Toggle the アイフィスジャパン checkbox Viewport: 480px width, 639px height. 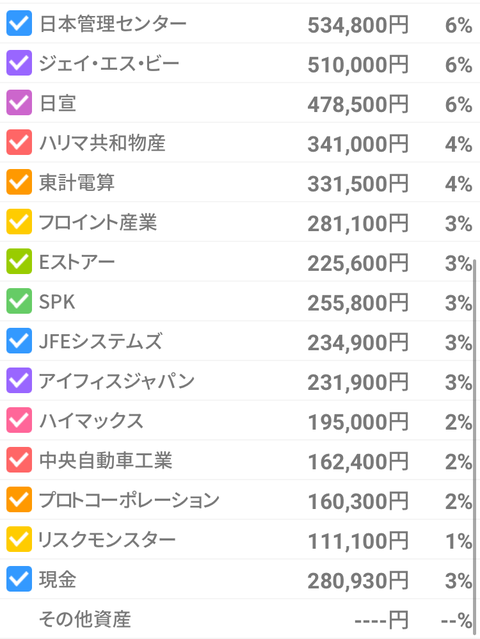coord(19,381)
